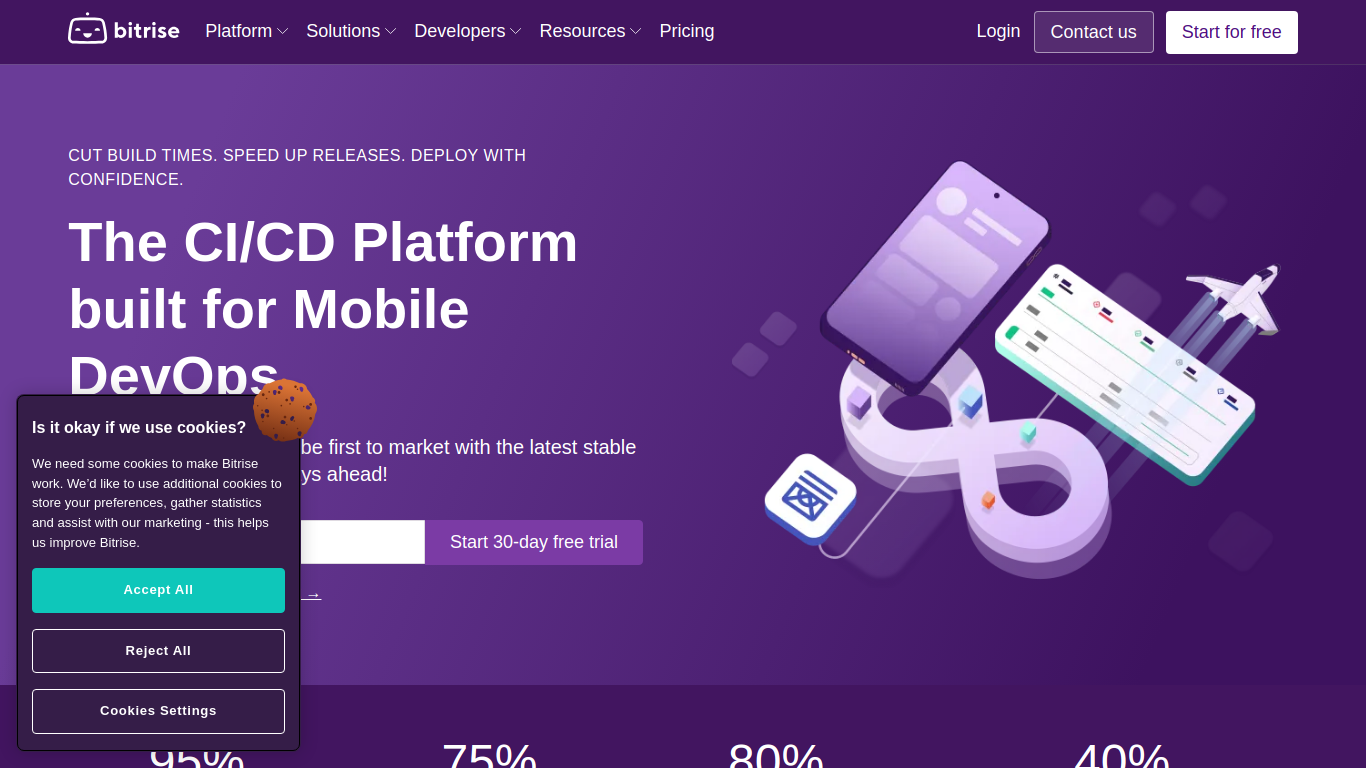Click 'Is it okay if we use cookies?' heading
This screenshot has height=768, width=1366.
(139, 427)
